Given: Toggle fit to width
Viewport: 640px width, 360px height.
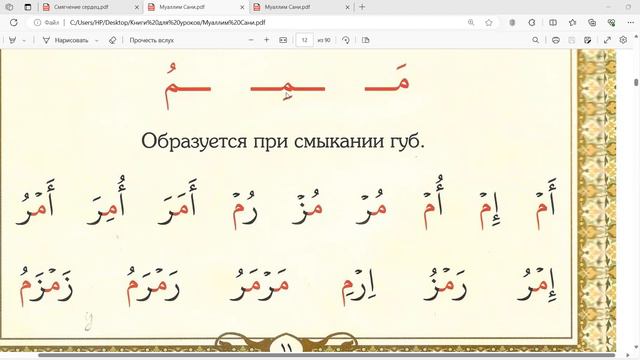Looking at the screenshot, I should (283, 40).
